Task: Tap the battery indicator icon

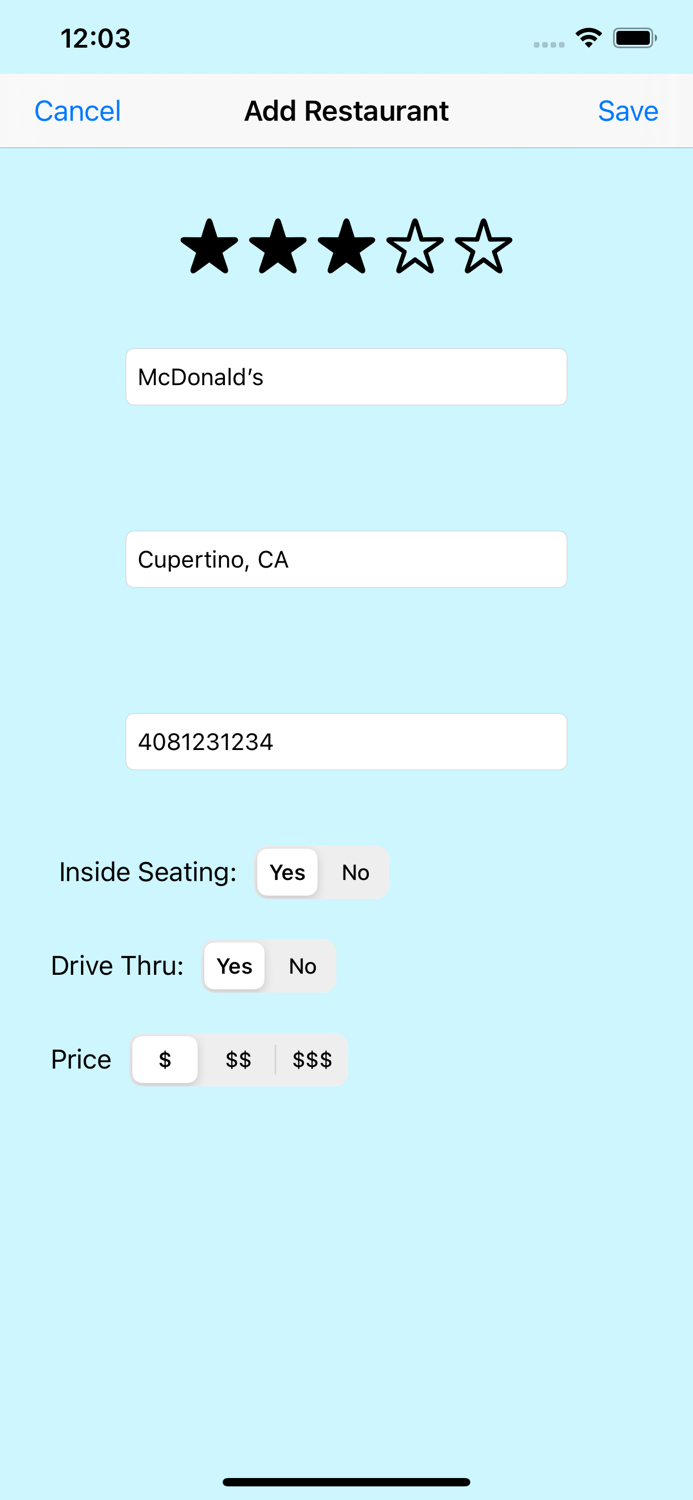Action: click(x=634, y=38)
